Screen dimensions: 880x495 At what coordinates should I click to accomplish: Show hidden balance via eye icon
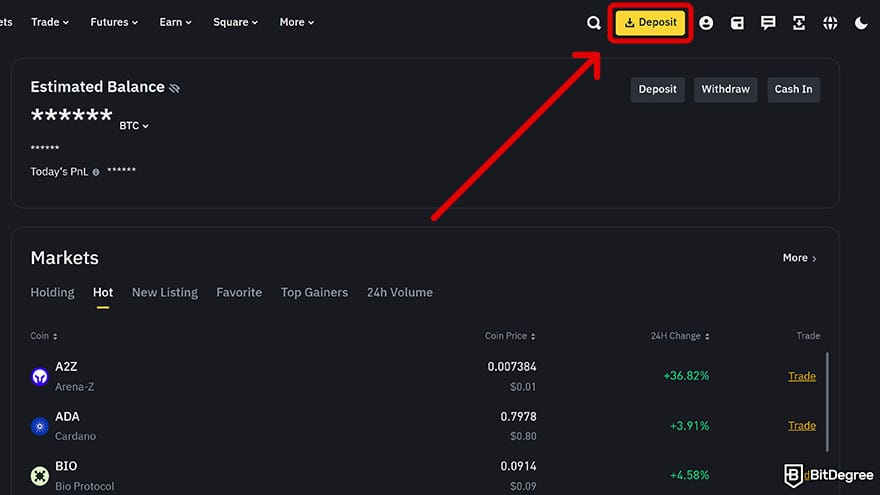175,88
